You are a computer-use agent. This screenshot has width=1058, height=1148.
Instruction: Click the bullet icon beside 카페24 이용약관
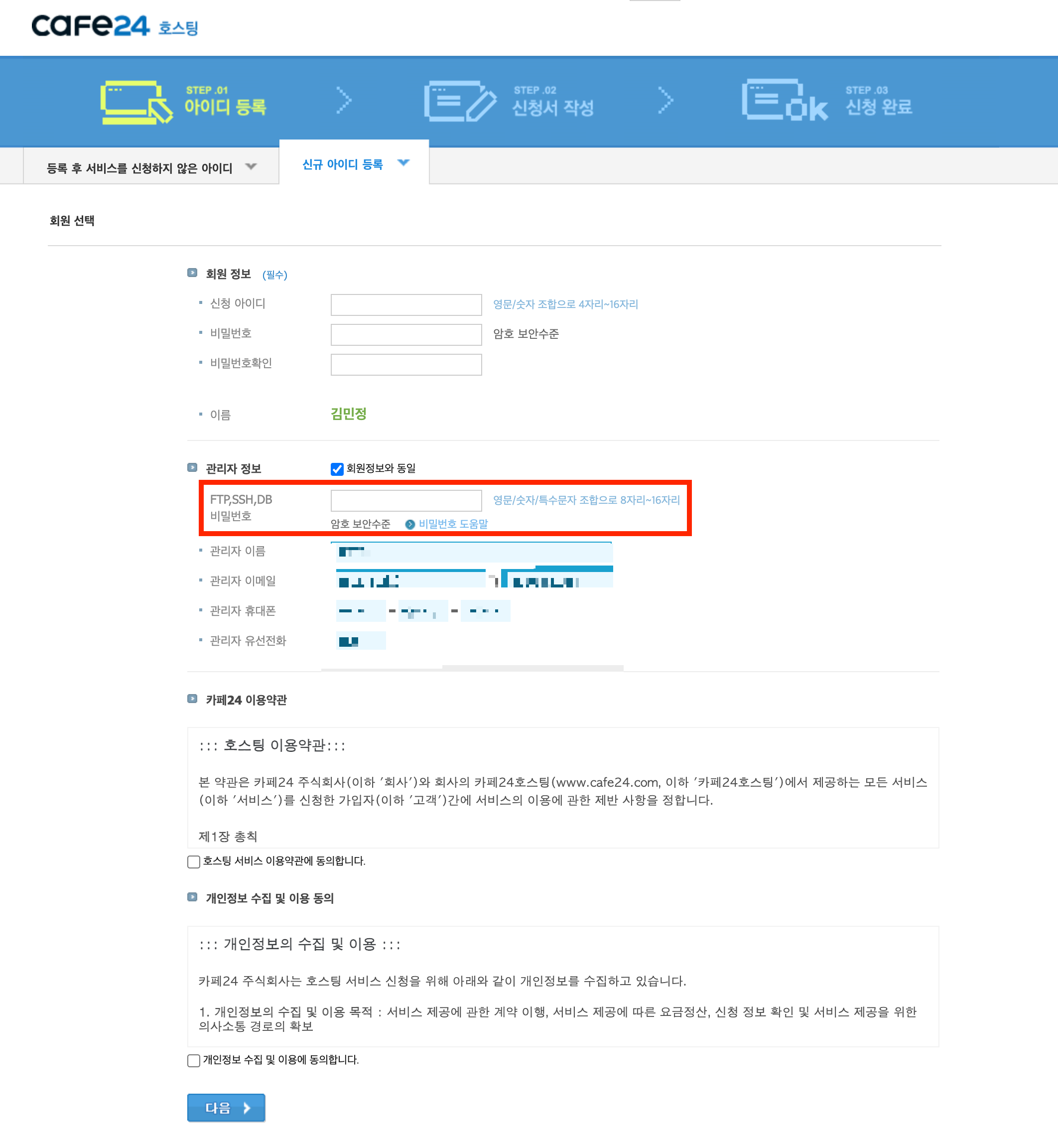point(192,699)
